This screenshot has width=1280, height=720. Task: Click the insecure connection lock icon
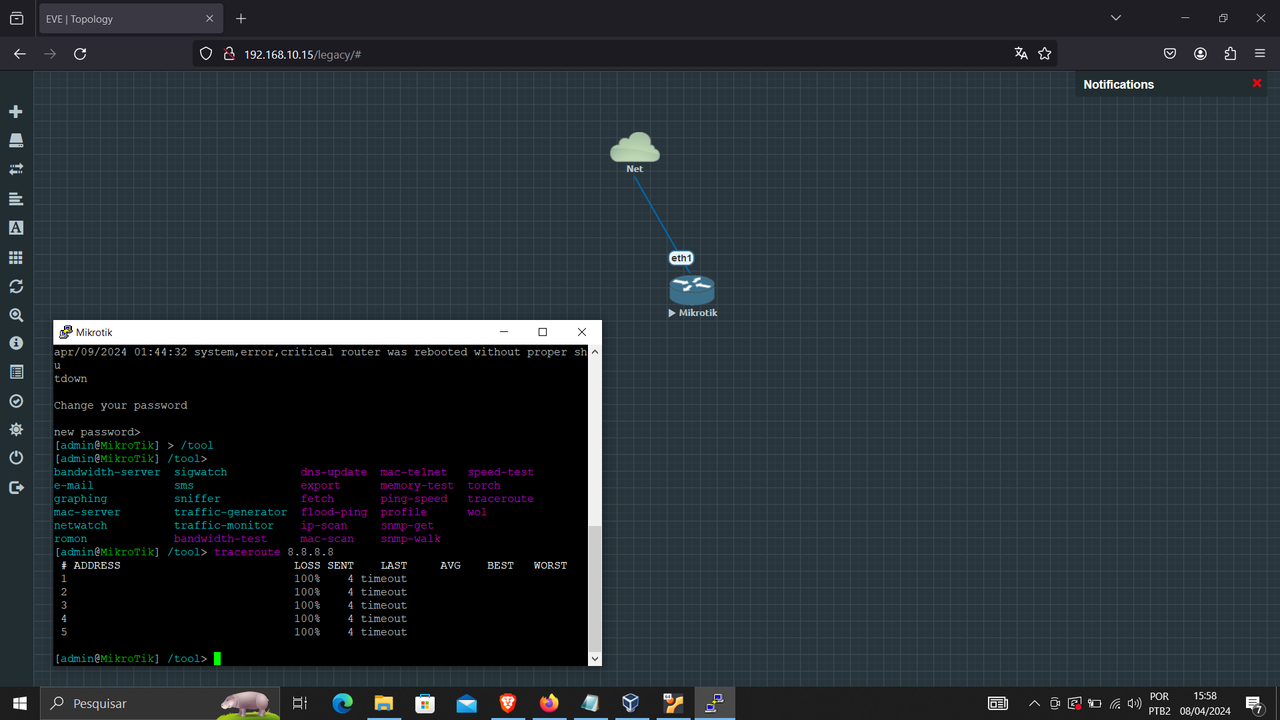click(228, 54)
